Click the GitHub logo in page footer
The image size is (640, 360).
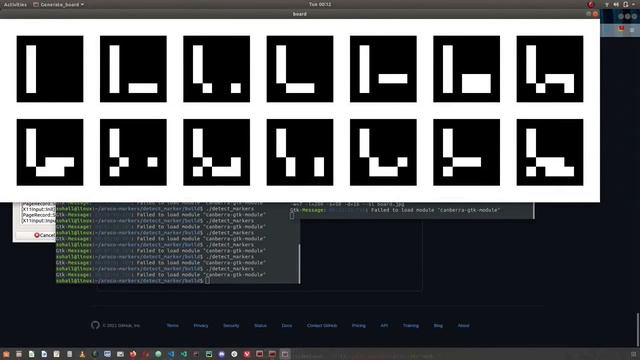point(95,325)
